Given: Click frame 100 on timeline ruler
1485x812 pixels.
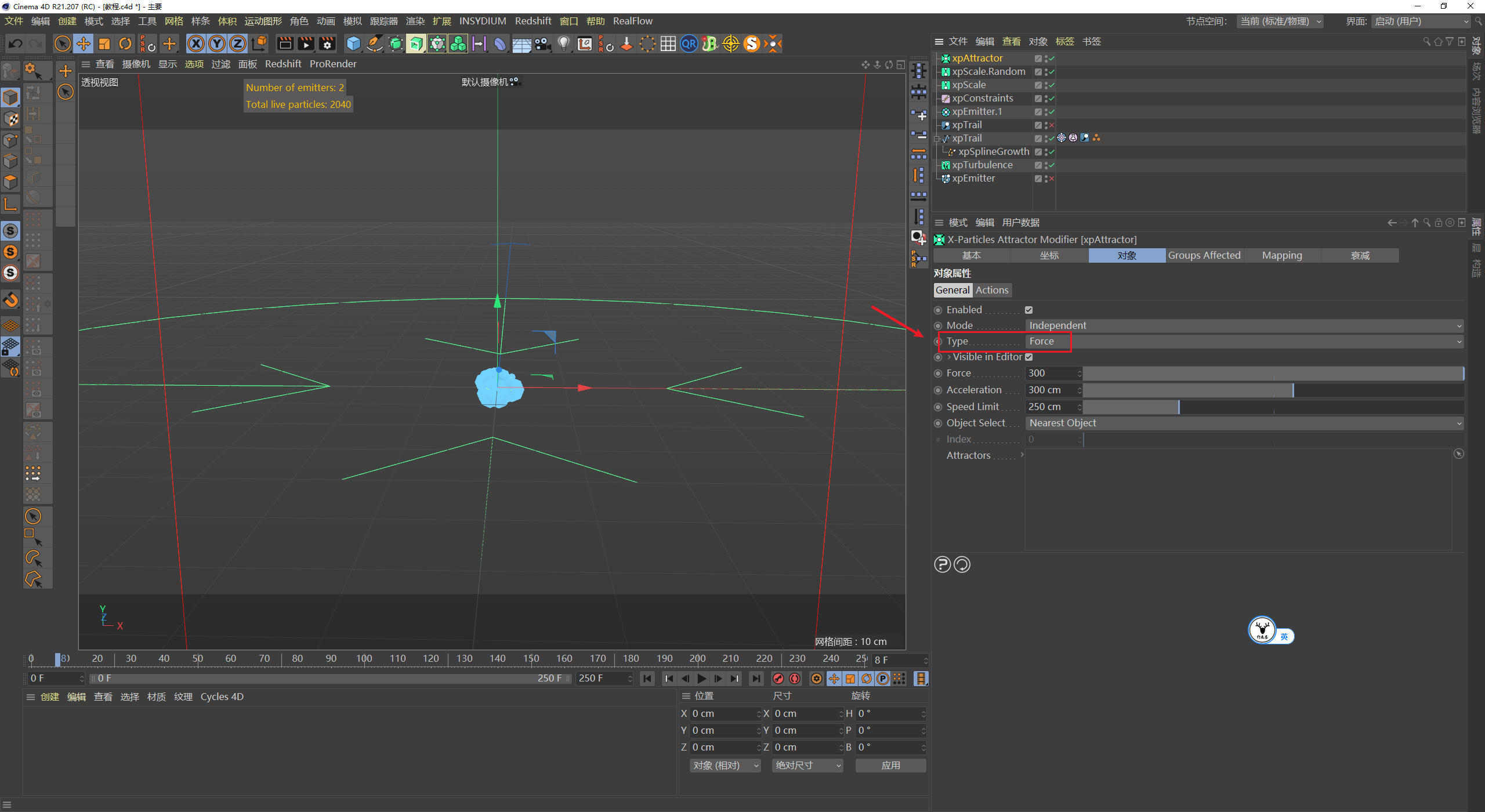Looking at the screenshot, I should tap(364, 659).
